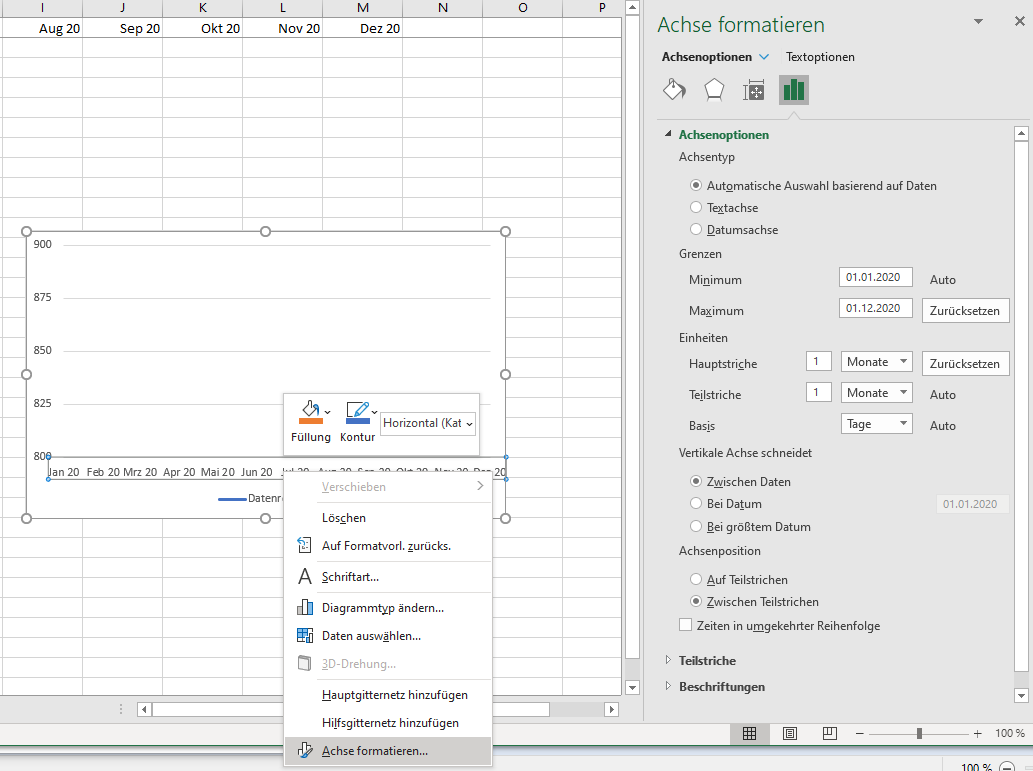Open the pane options arrow beside the pane close button
The height and width of the screenshot is (771, 1033).
tap(978, 22)
